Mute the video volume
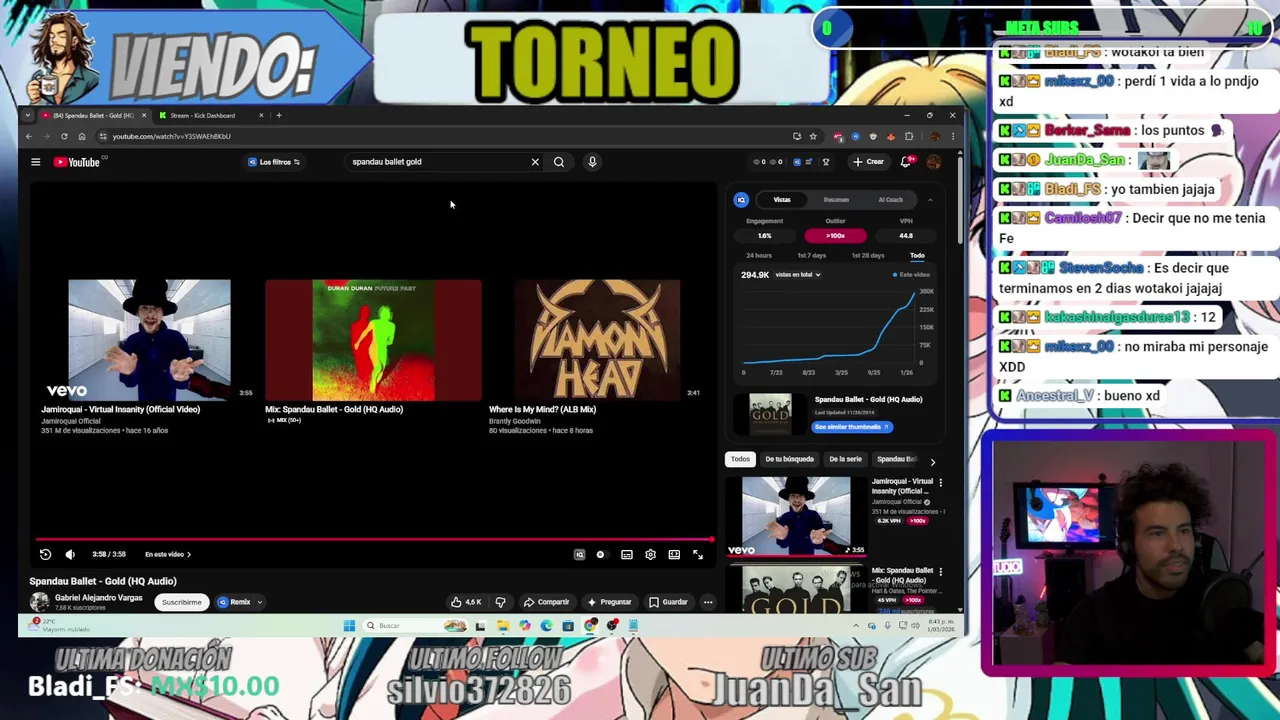The image size is (1280, 720). pos(70,554)
